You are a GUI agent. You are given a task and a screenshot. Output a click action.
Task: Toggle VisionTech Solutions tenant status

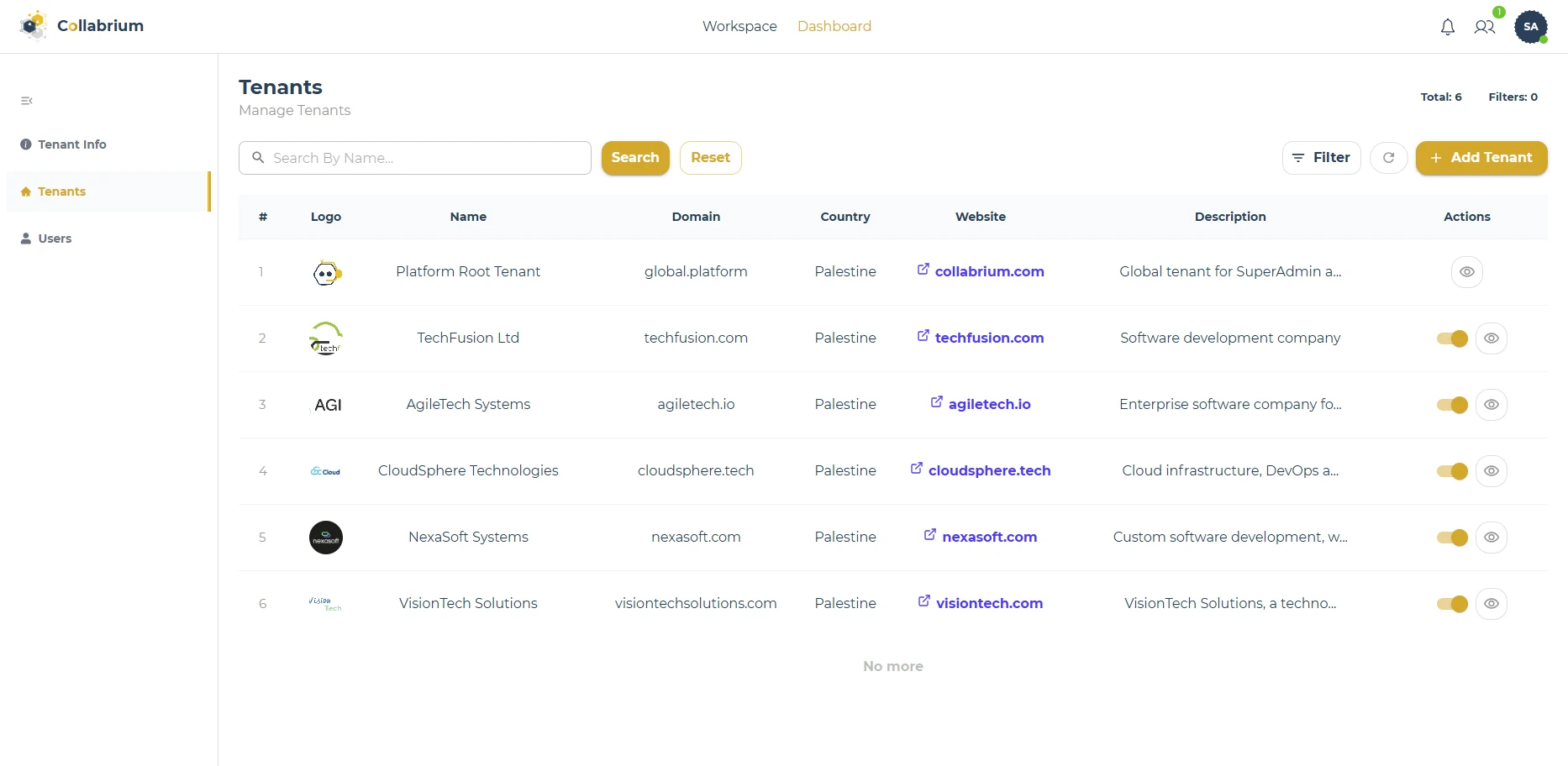click(1452, 604)
